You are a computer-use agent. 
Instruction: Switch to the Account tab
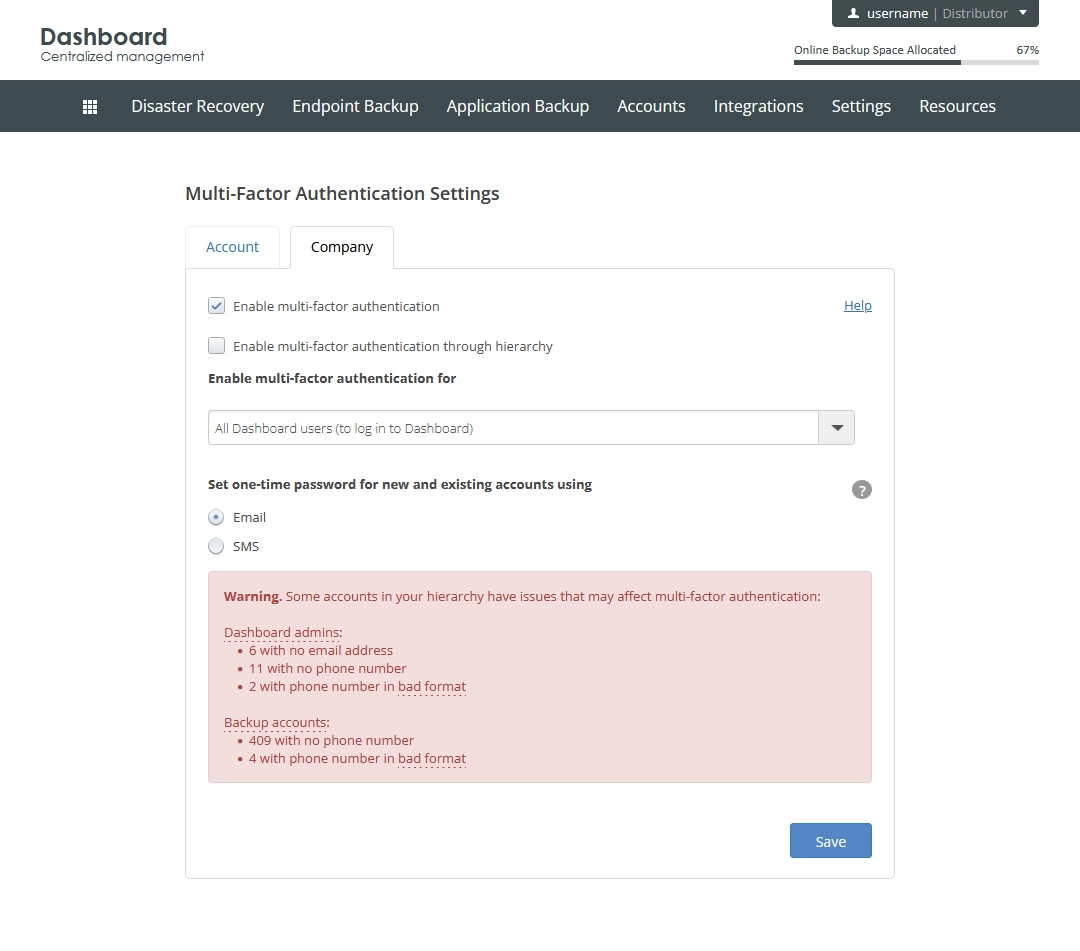point(232,247)
